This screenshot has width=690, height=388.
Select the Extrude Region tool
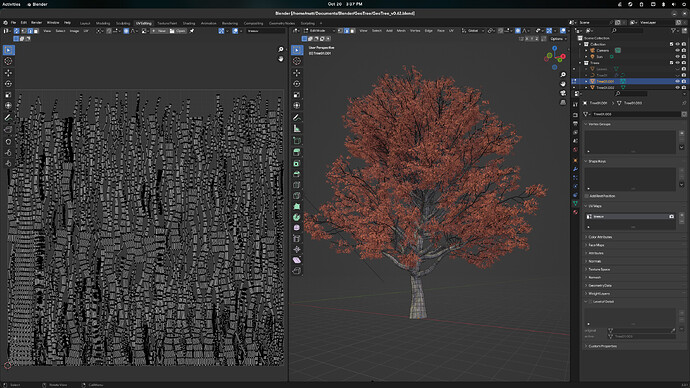click(297, 152)
